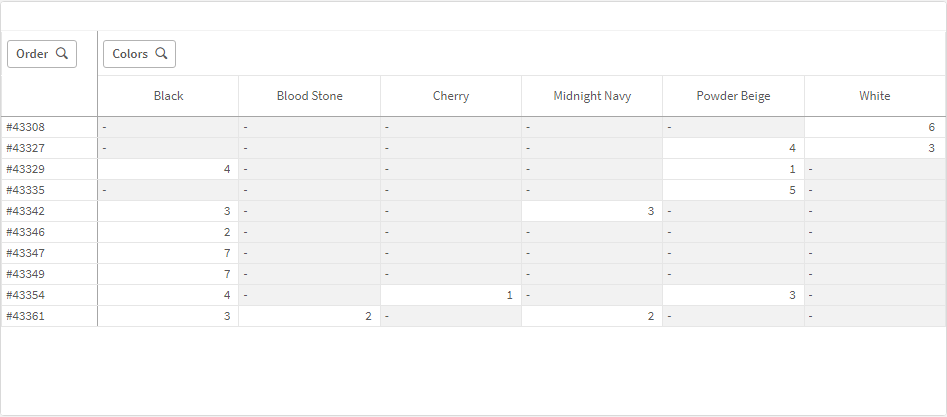Select order row #43327
Viewport: 947px width, 417px height.
coord(25,148)
